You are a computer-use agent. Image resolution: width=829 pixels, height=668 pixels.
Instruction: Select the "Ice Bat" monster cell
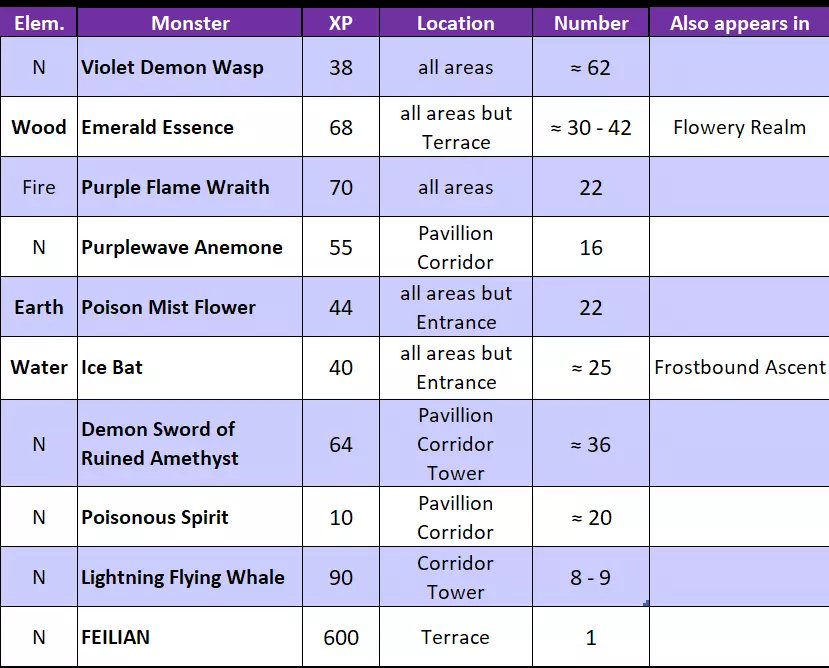(112, 367)
